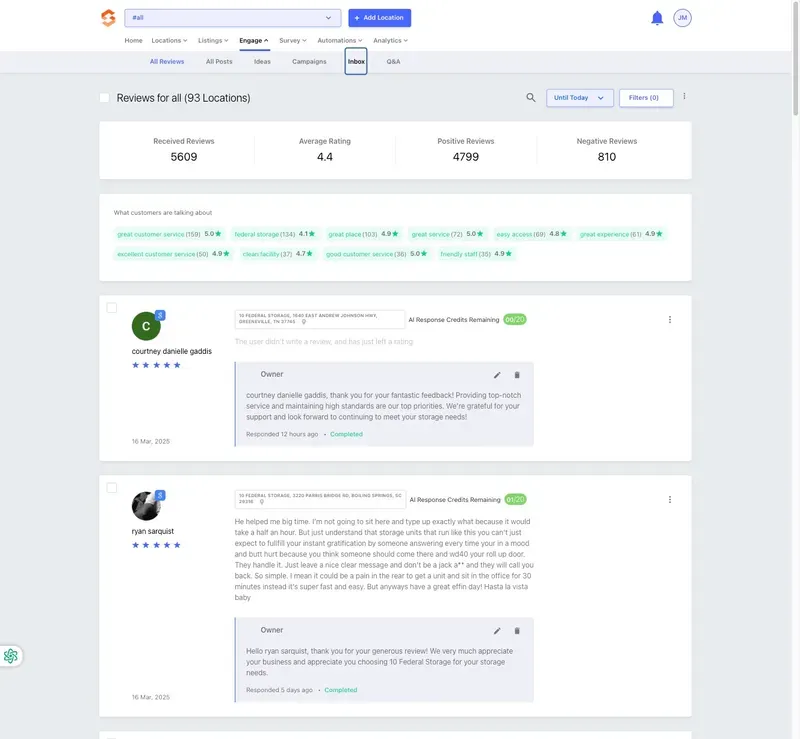Viewport: 800px width, 739px height.
Task: Filter by great place tag
Action: coord(363,234)
